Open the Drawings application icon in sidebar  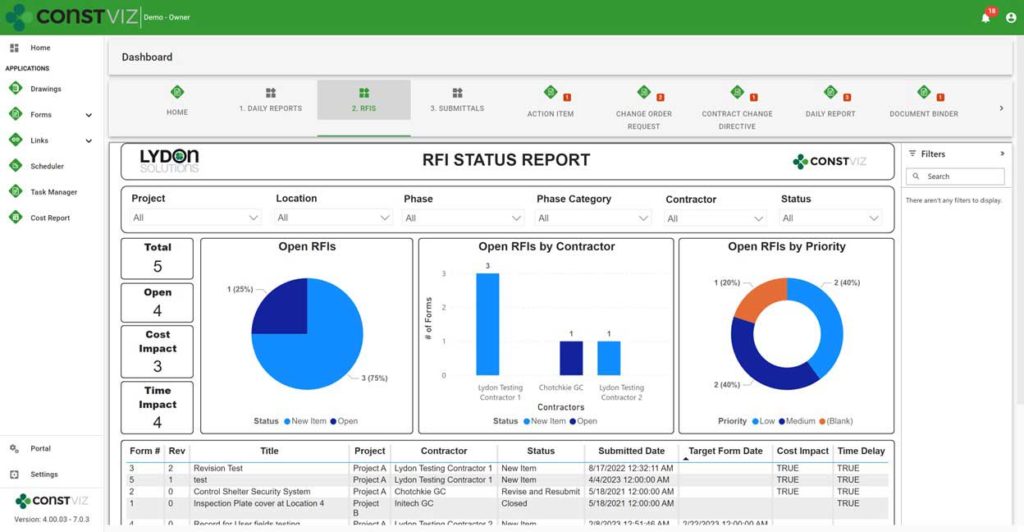point(16,88)
